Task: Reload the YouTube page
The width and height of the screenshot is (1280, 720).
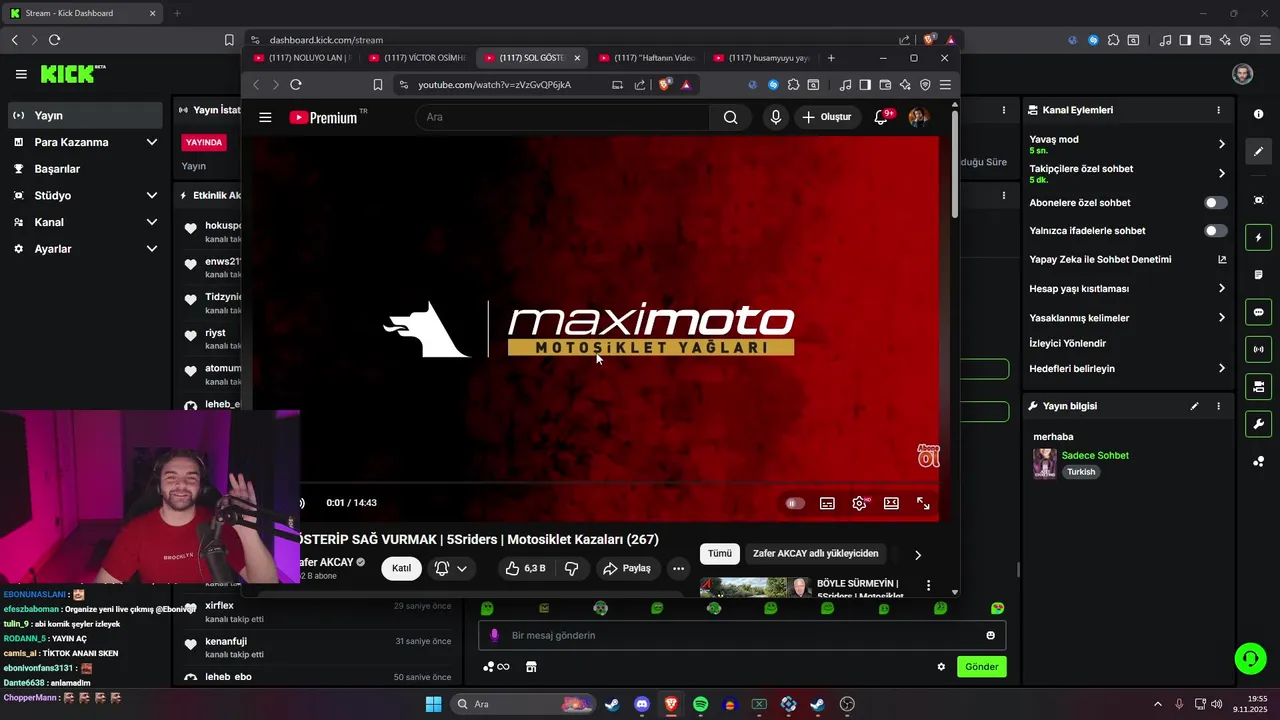Action: (296, 85)
